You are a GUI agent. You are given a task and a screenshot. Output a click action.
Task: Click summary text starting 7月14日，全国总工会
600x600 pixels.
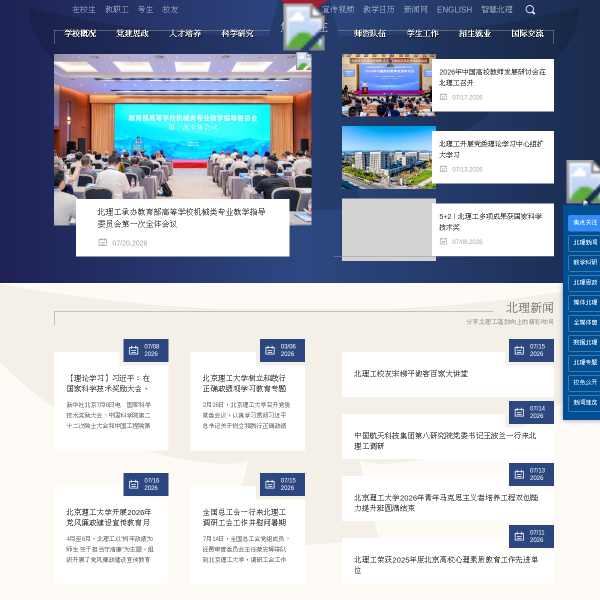click(245, 549)
